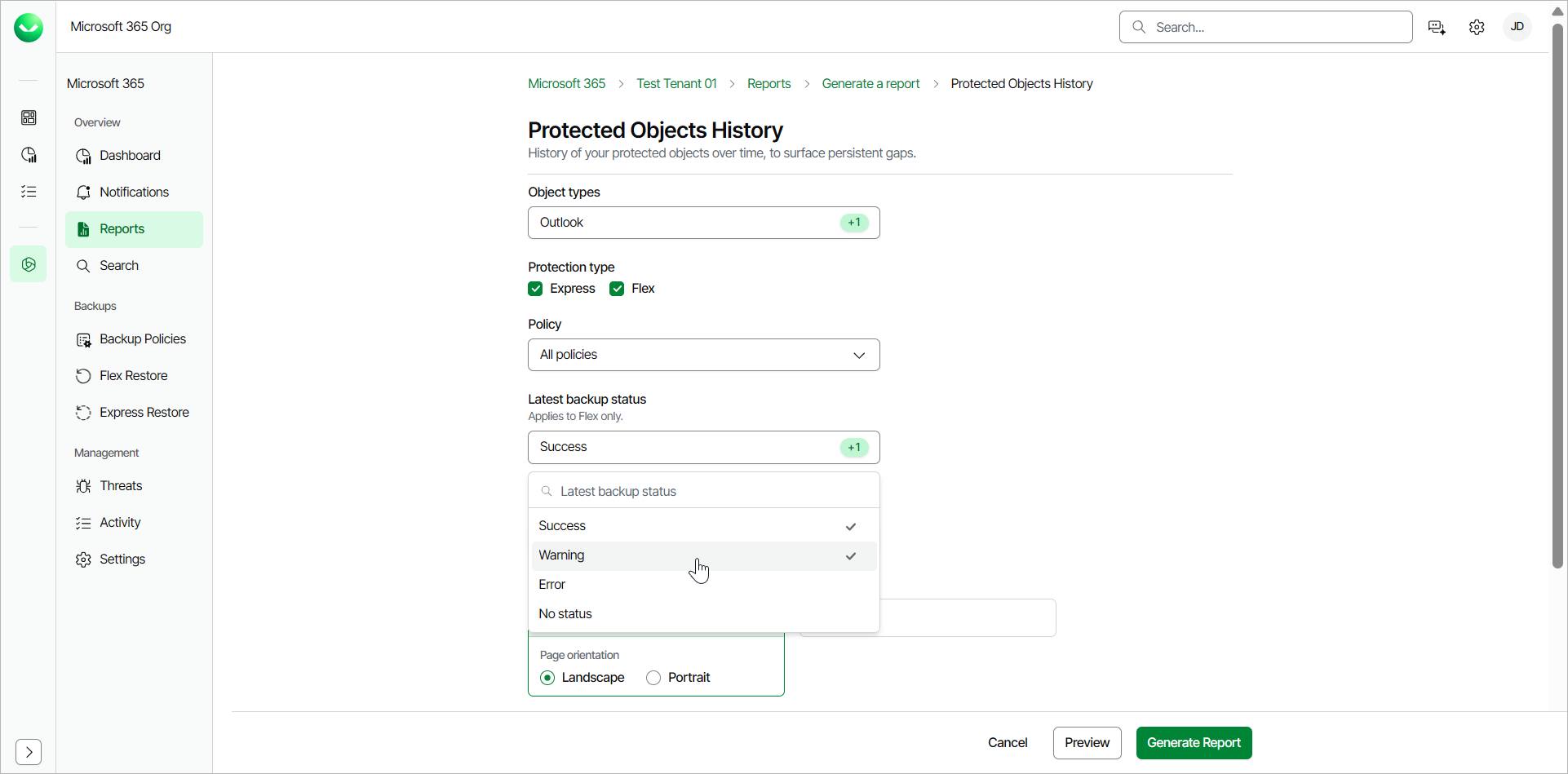Click Generate a report breadcrumb
The width and height of the screenshot is (1568, 774).
(870, 84)
